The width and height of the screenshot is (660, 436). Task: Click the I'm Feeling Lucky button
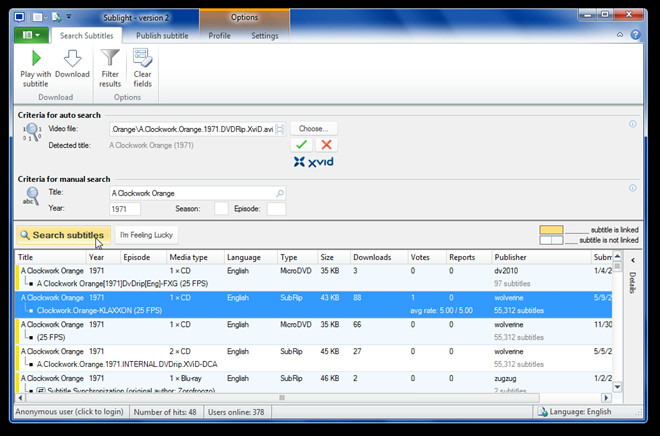tap(146, 235)
